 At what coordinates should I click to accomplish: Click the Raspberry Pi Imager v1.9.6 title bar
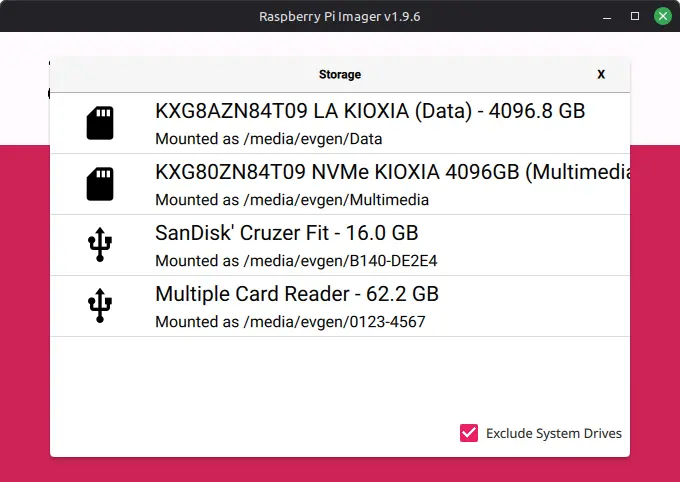[x=339, y=16]
